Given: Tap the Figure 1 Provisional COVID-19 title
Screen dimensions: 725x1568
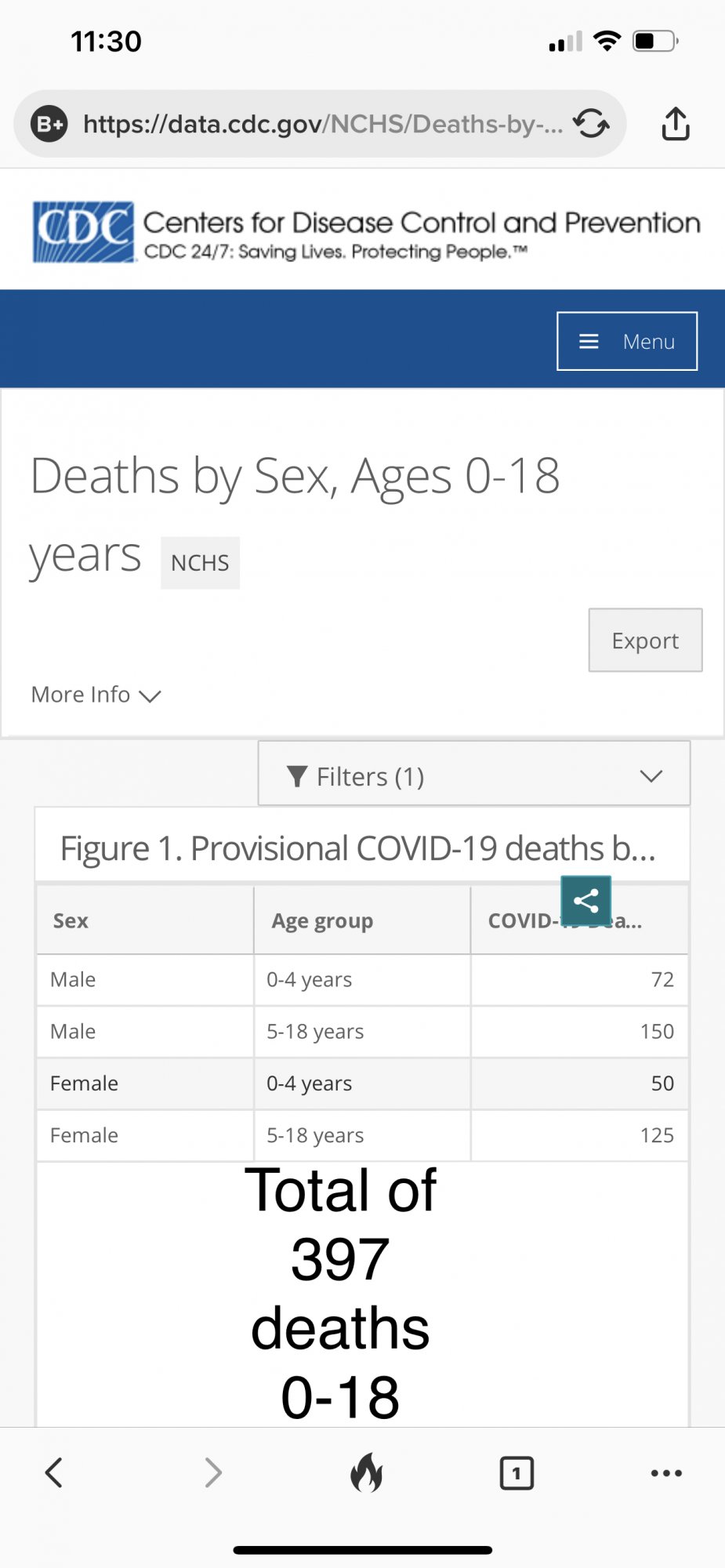Looking at the screenshot, I should [358, 848].
